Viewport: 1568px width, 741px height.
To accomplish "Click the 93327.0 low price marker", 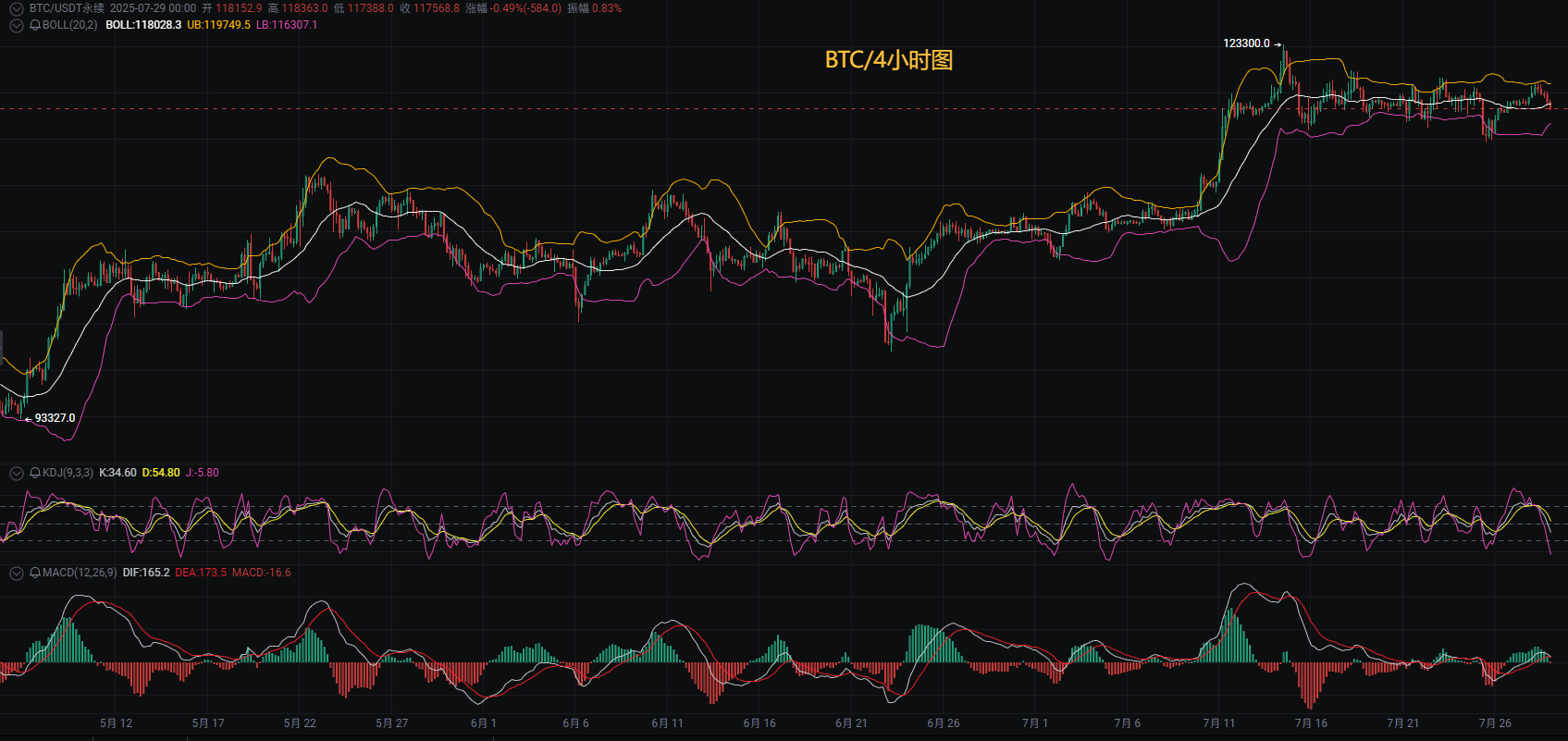I will (55, 418).
